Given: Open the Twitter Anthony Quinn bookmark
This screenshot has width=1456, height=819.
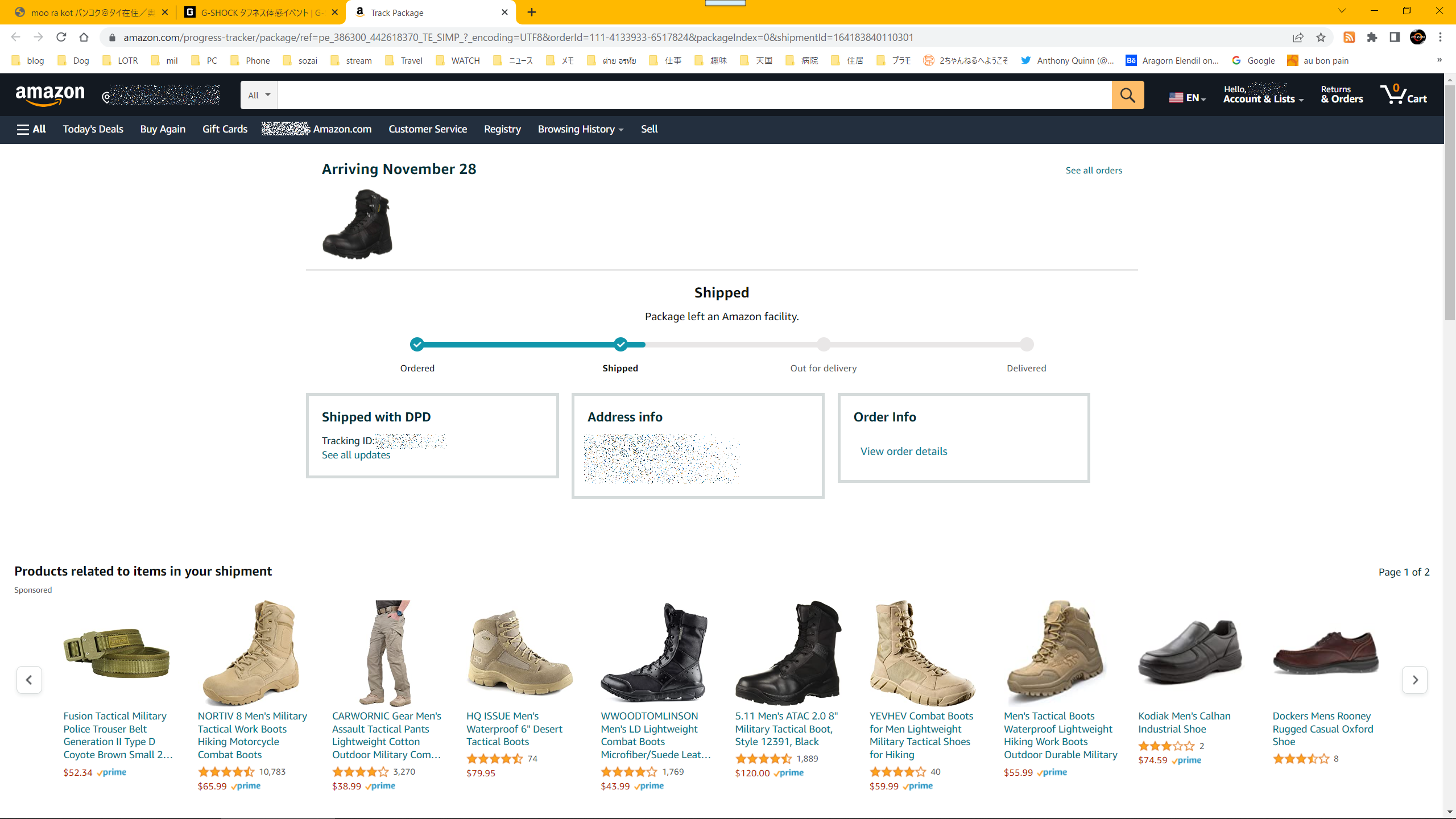Looking at the screenshot, I should tap(1067, 60).
